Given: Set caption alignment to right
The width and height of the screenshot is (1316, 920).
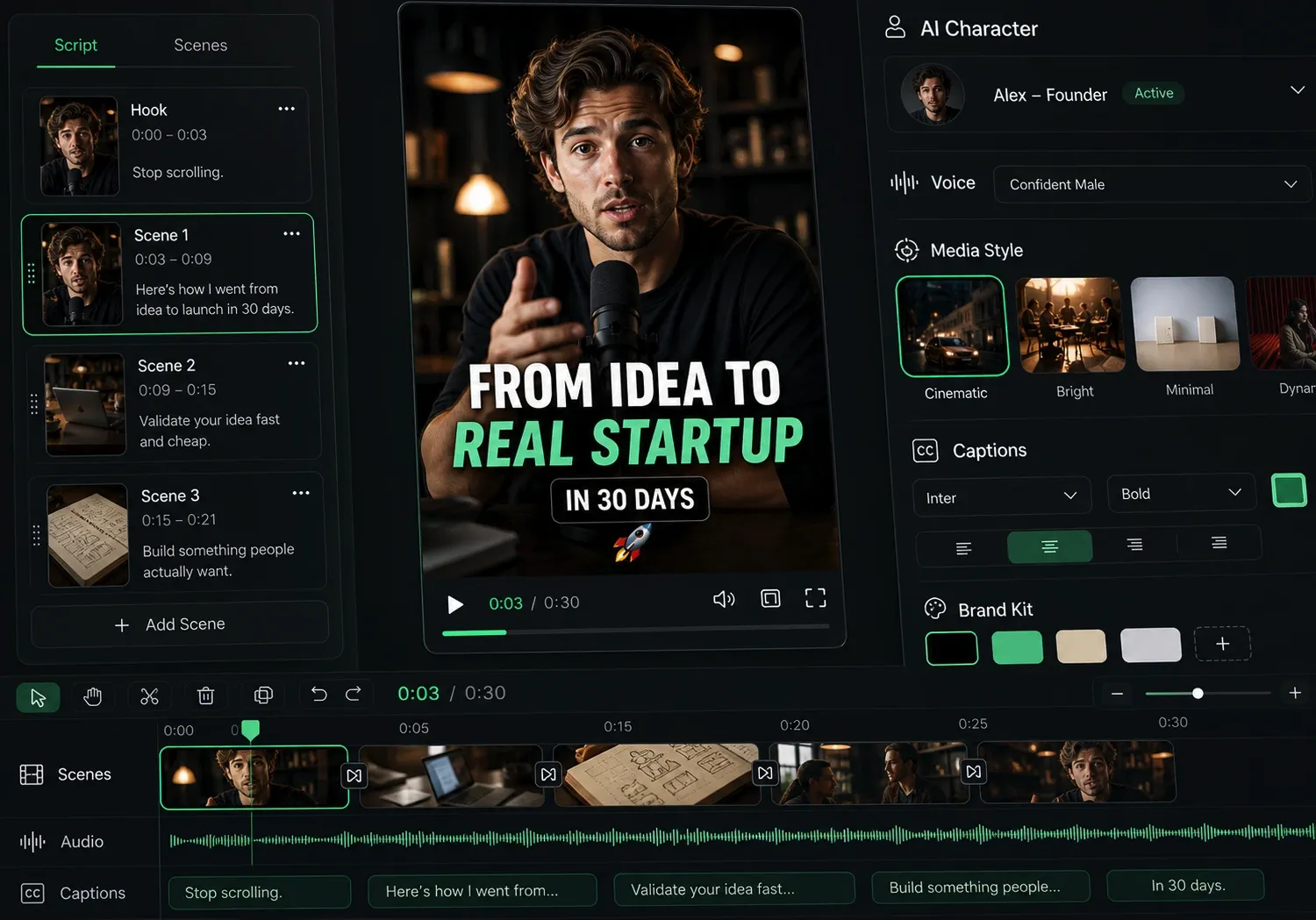Looking at the screenshot, I should coord(1134,545).
